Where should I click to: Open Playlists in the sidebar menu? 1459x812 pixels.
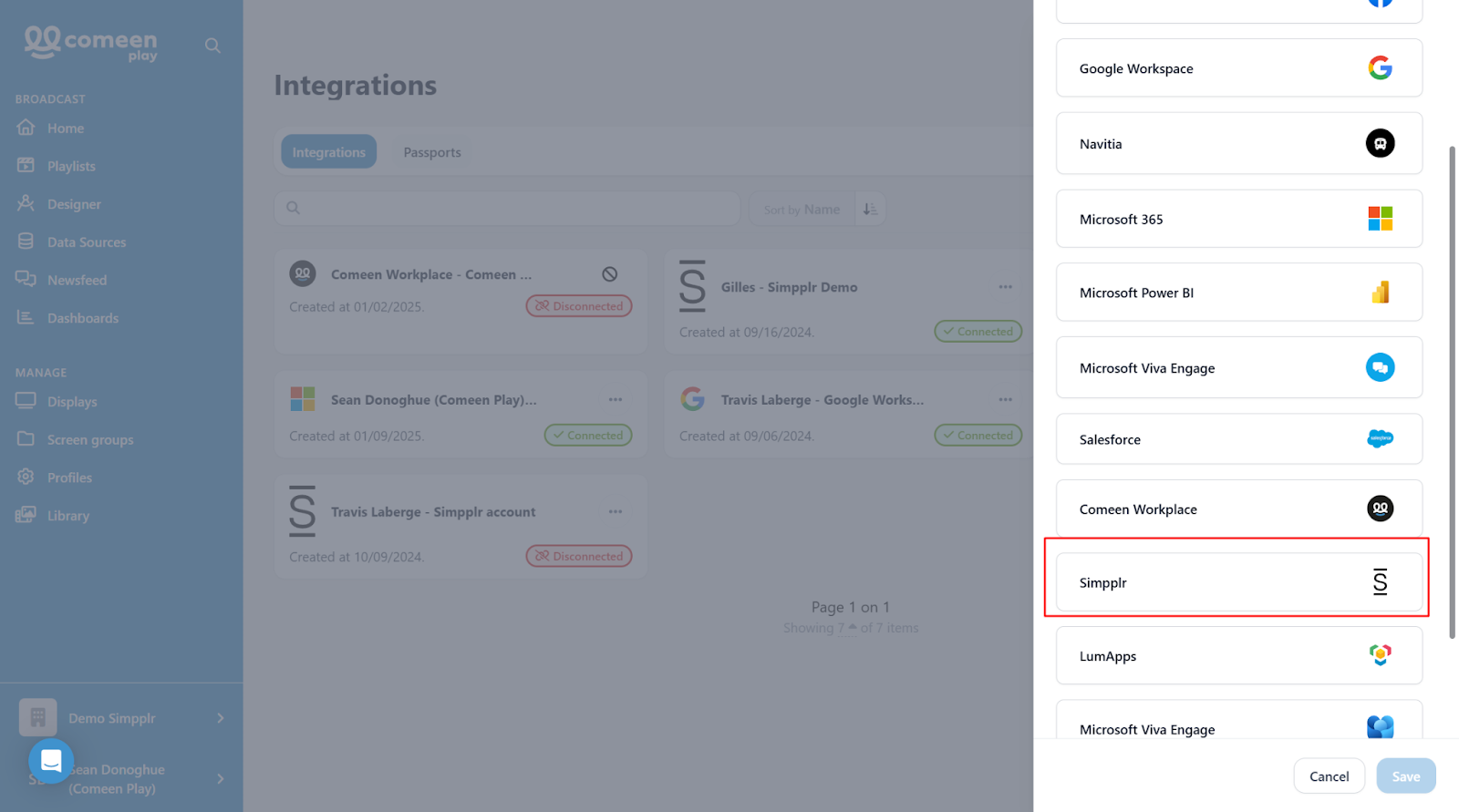click(70, 166)
